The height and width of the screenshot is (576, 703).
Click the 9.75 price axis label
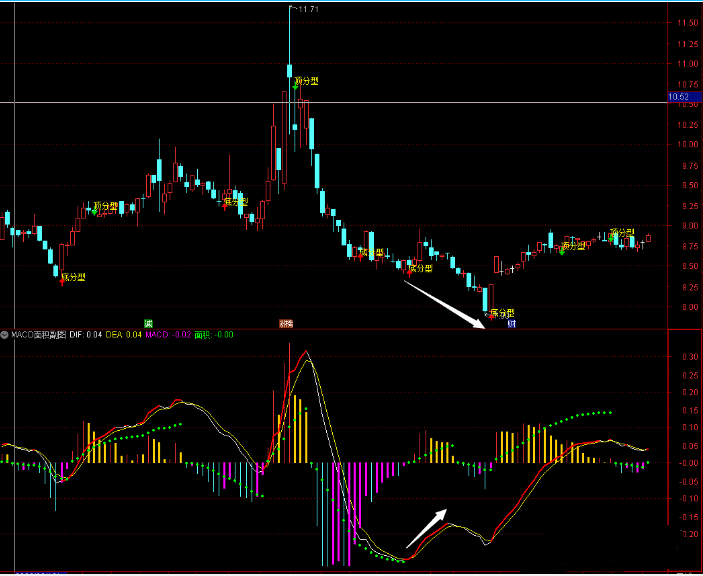point(688,166)
